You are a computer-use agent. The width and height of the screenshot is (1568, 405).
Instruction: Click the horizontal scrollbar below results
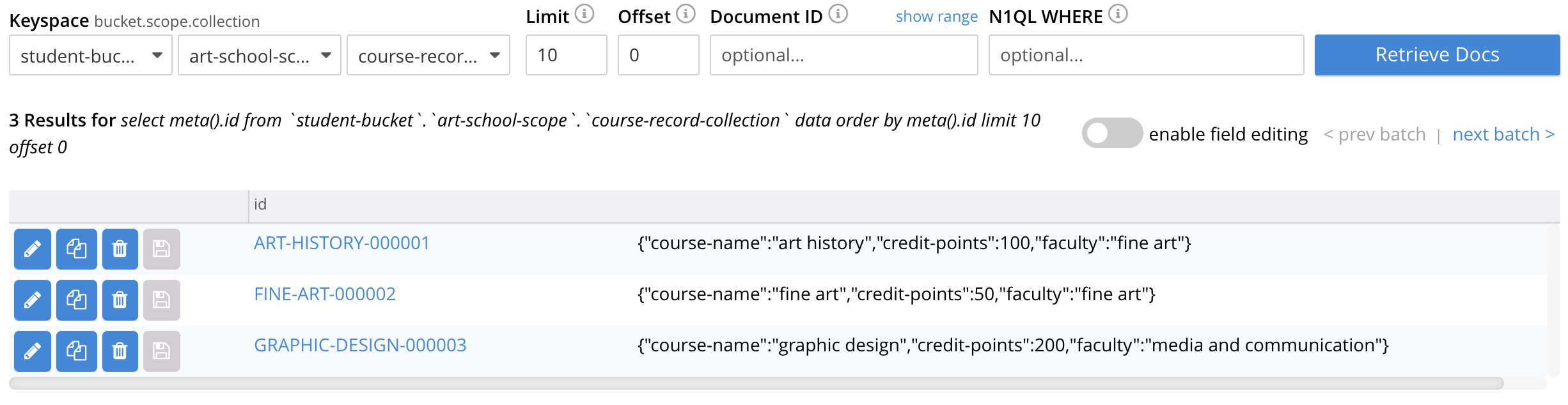757,383
